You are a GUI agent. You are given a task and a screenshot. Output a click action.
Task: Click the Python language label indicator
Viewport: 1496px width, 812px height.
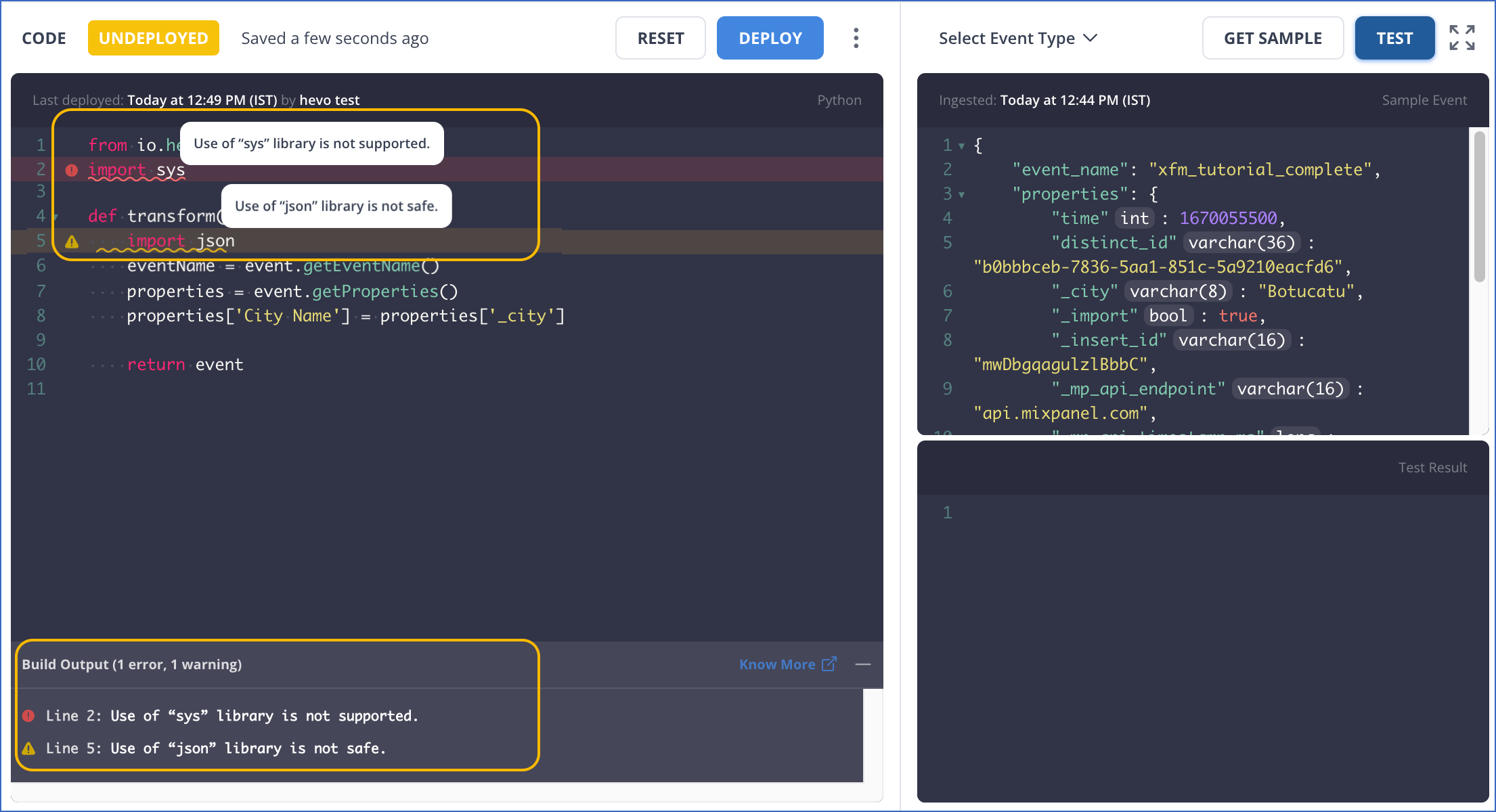click(x=840, y=99)
